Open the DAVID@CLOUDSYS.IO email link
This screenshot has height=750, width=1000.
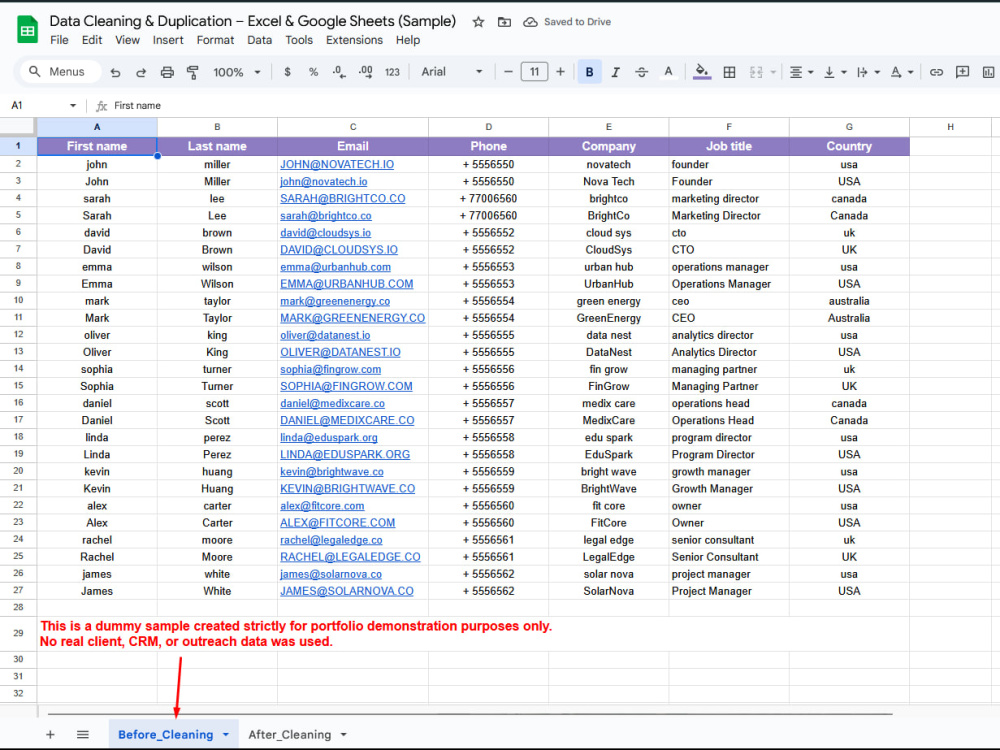(x=339, y=250)
